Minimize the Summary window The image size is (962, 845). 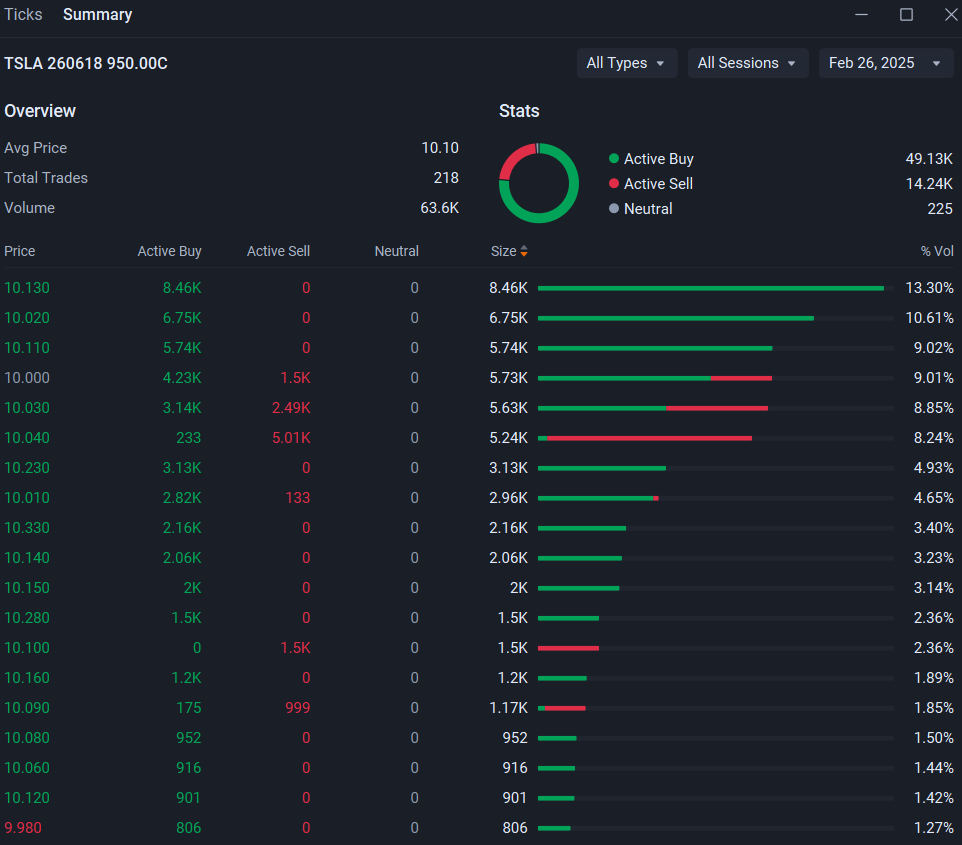tap(861, 14)
